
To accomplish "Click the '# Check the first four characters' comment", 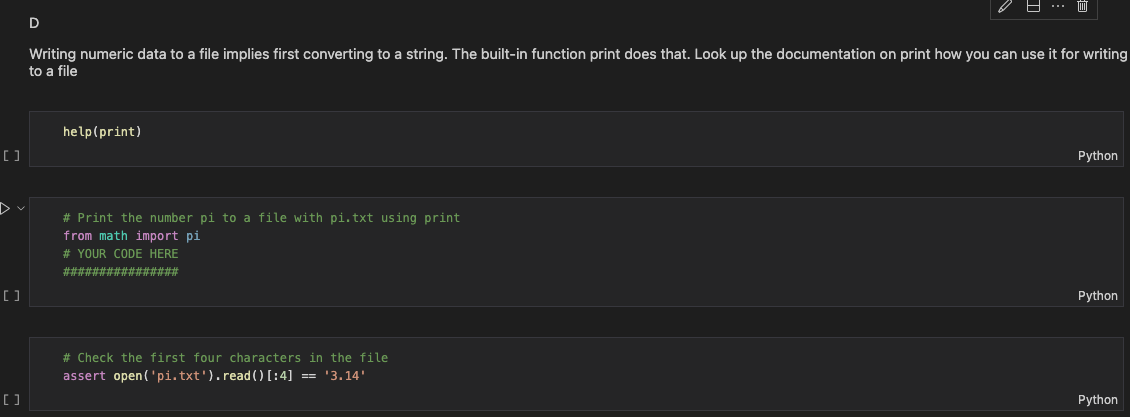I will (225, 358).
